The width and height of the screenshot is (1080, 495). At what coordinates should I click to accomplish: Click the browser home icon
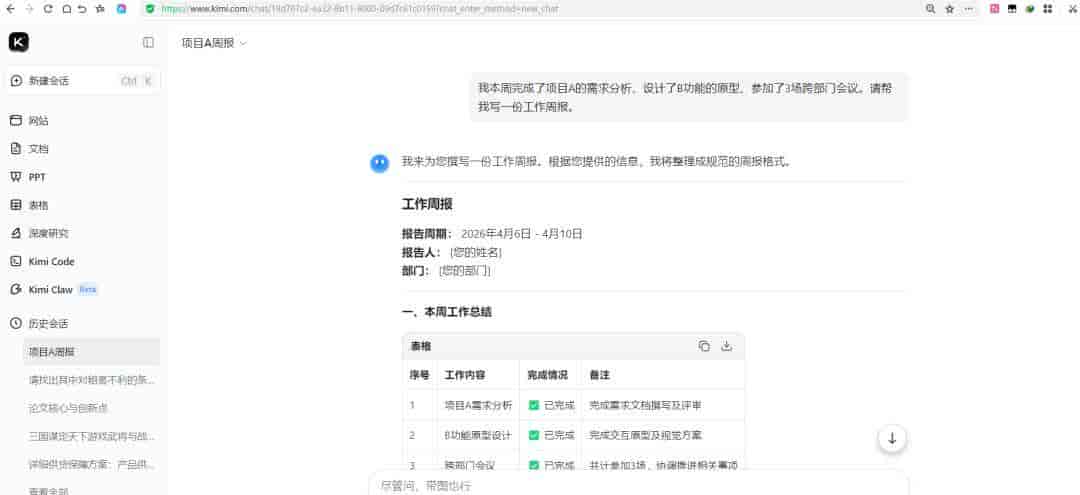tap(66, 9)
